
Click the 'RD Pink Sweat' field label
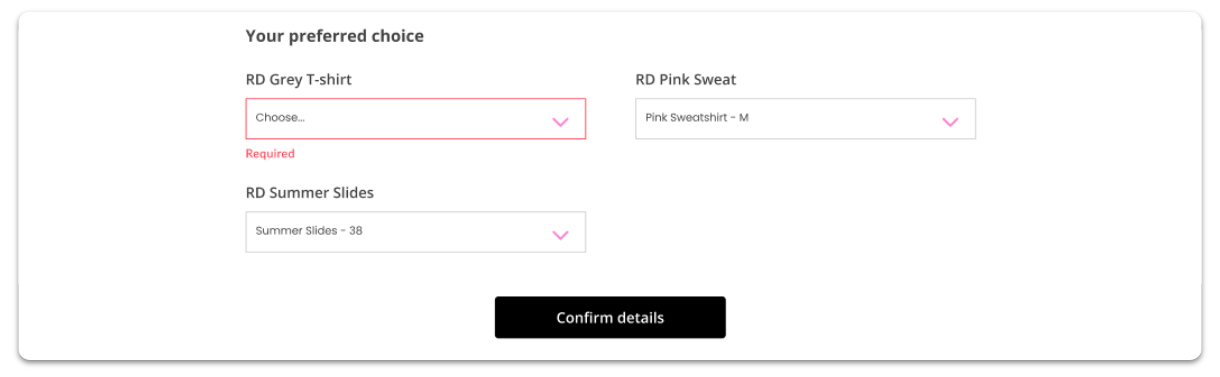[x=686, y=80]
